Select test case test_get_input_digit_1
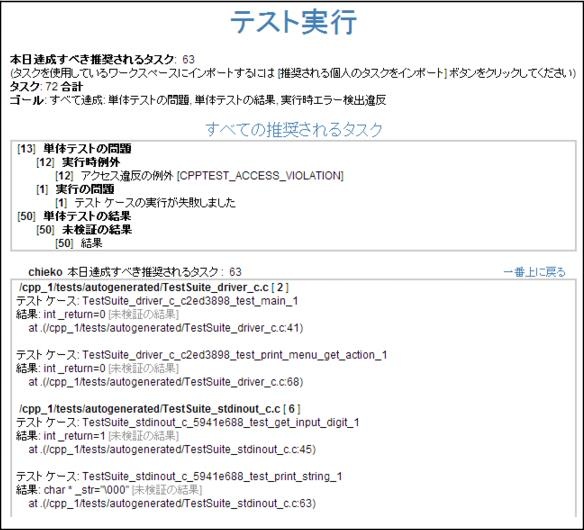 pos(188,422)
